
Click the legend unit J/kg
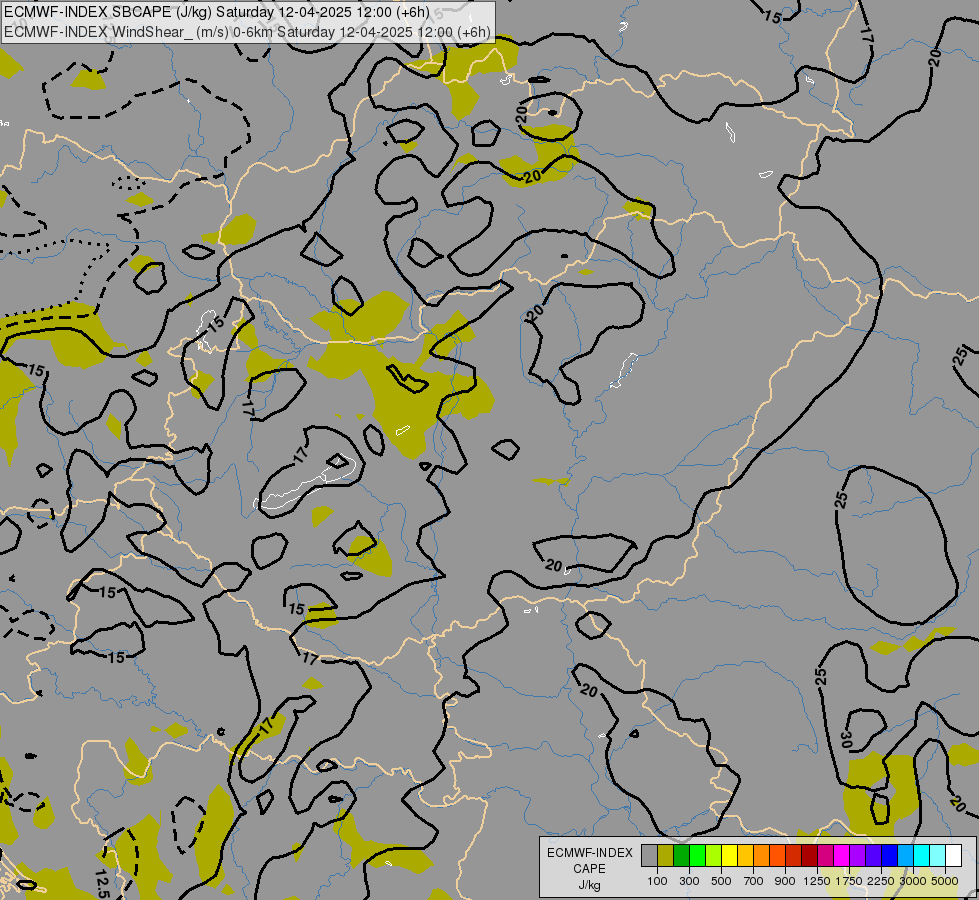(x=589, y=886)
